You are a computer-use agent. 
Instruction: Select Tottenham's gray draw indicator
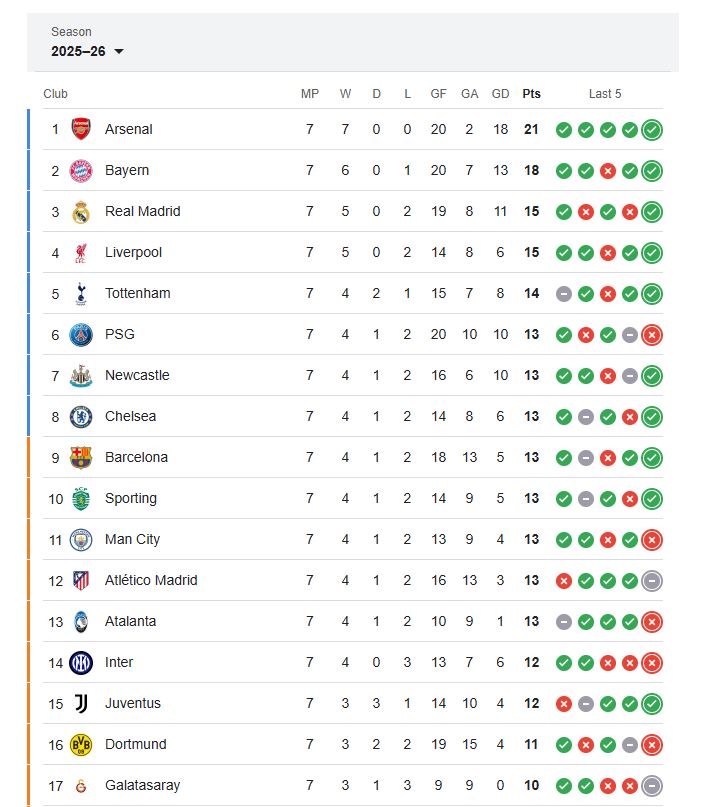point(562,293)
